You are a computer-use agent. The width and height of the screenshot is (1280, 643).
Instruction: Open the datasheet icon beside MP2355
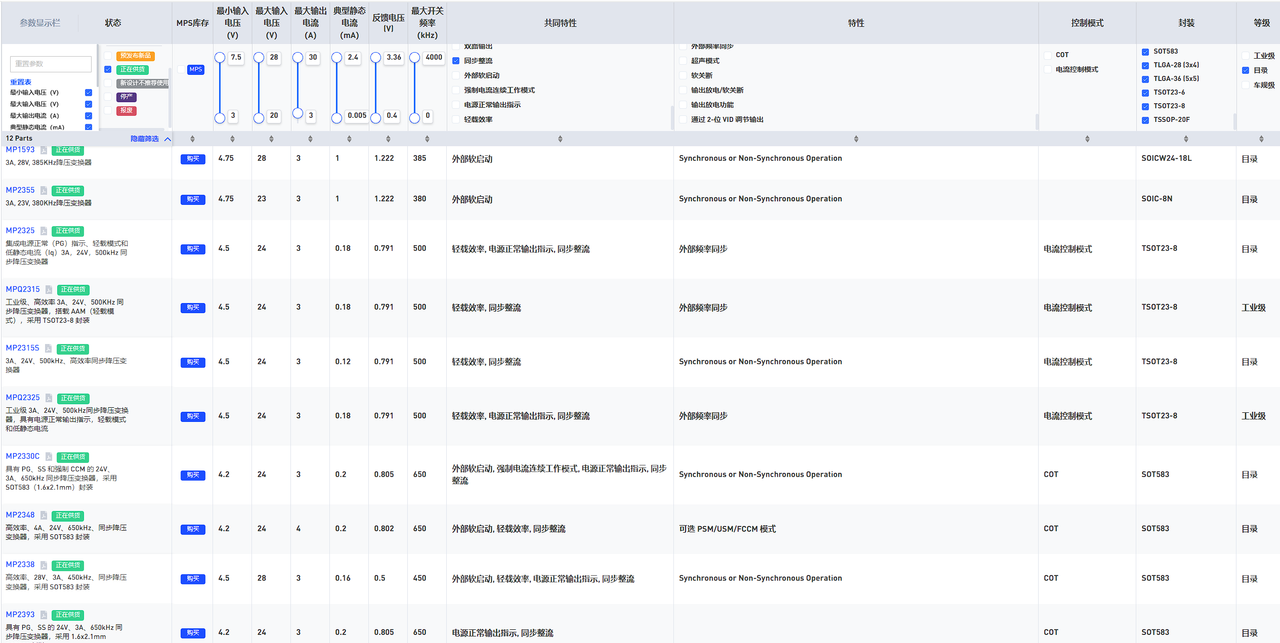click(43, 190)
